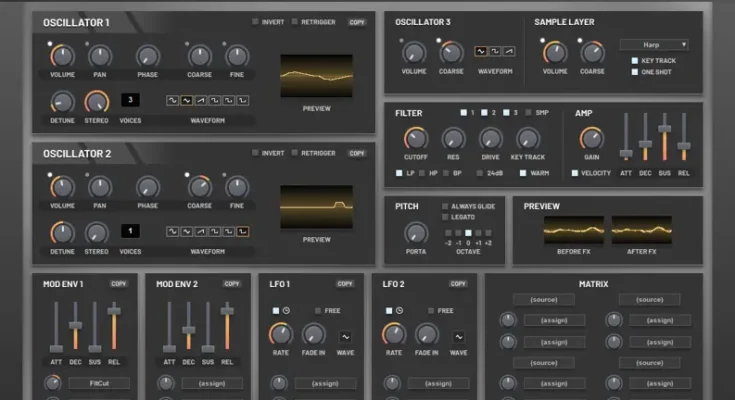Image resolution: width=735 pixels, height=400 pixels.
Task: Click the Filter Cutoff knob
Action: [415, 139]
